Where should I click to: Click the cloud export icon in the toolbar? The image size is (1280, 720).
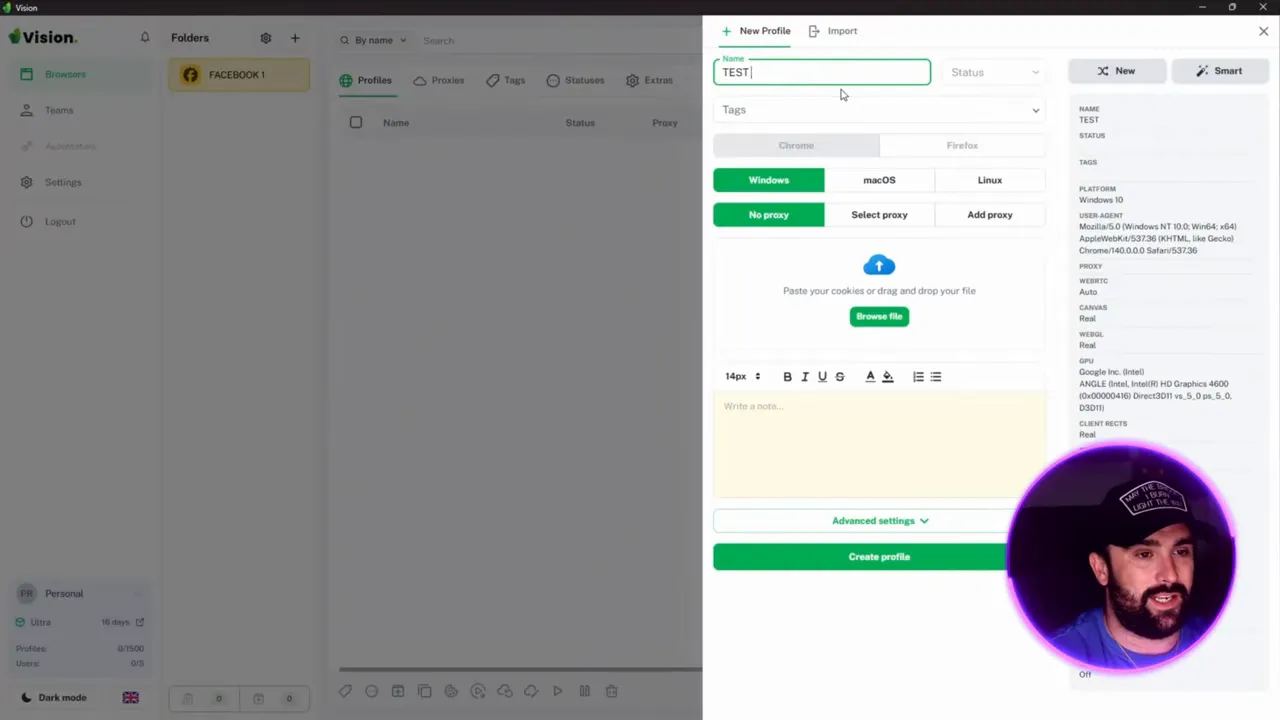tap(504, 691)
